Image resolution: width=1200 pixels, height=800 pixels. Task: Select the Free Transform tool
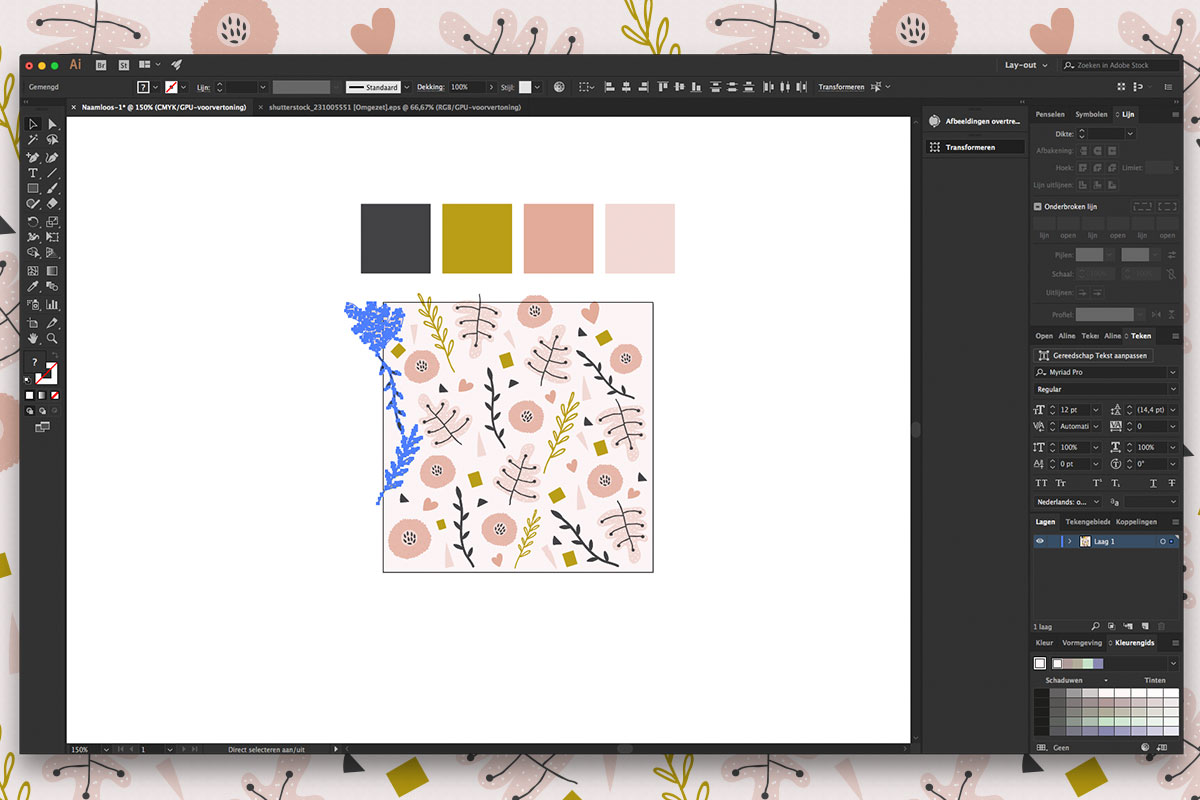(x=52, y=237)
